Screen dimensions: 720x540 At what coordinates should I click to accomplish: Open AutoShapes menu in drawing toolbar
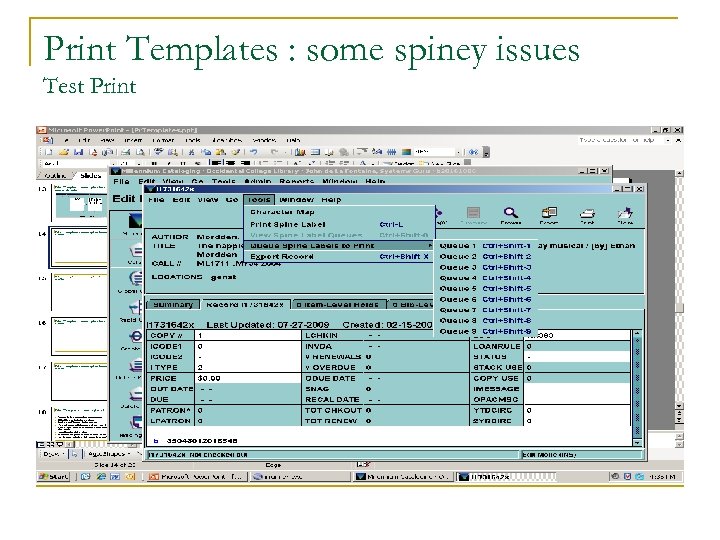tap(108, 454)
